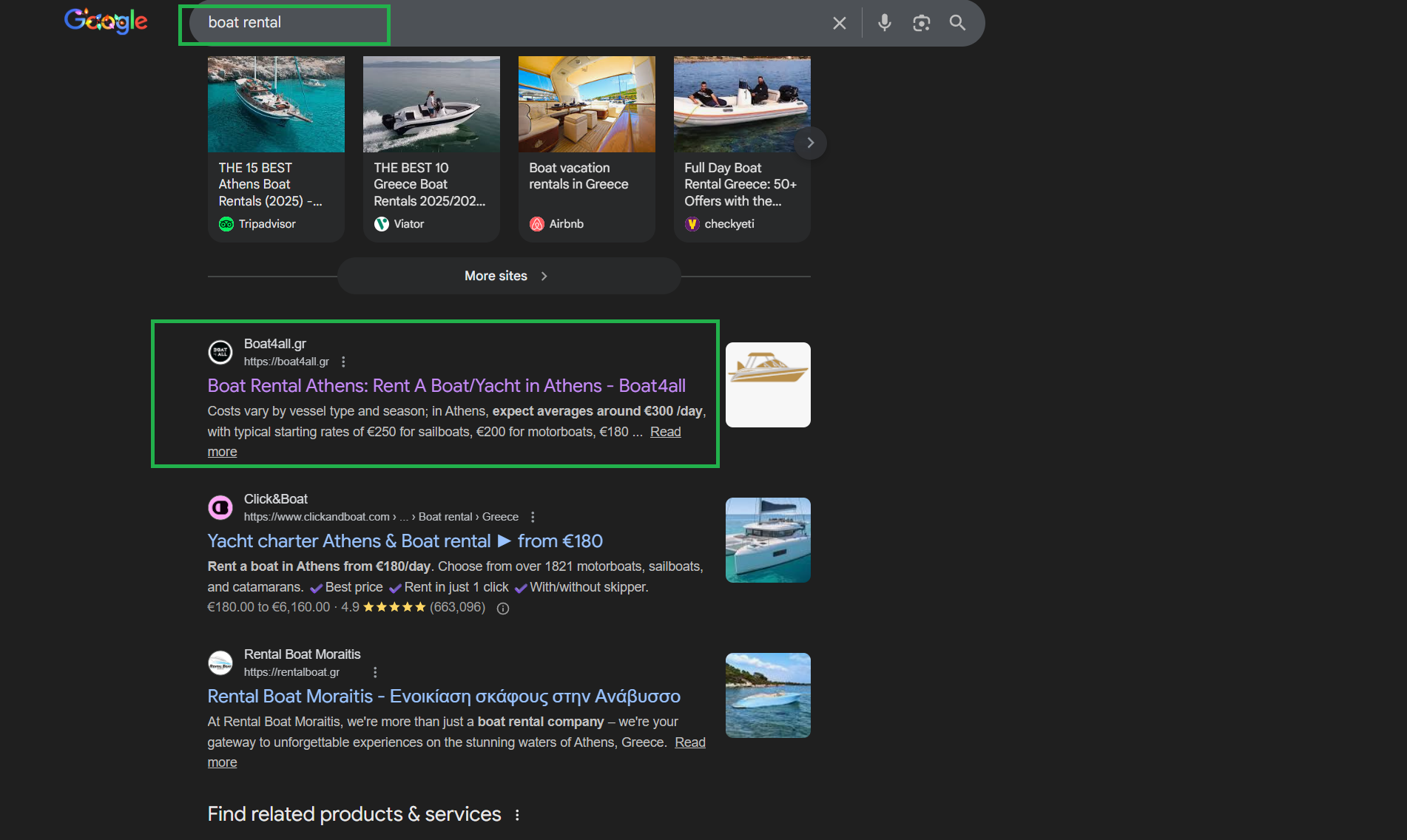Viewport: 1407px width, 840px height.
Task: Open Airbnb boat vacation rentals card
Action: point(586,149)
